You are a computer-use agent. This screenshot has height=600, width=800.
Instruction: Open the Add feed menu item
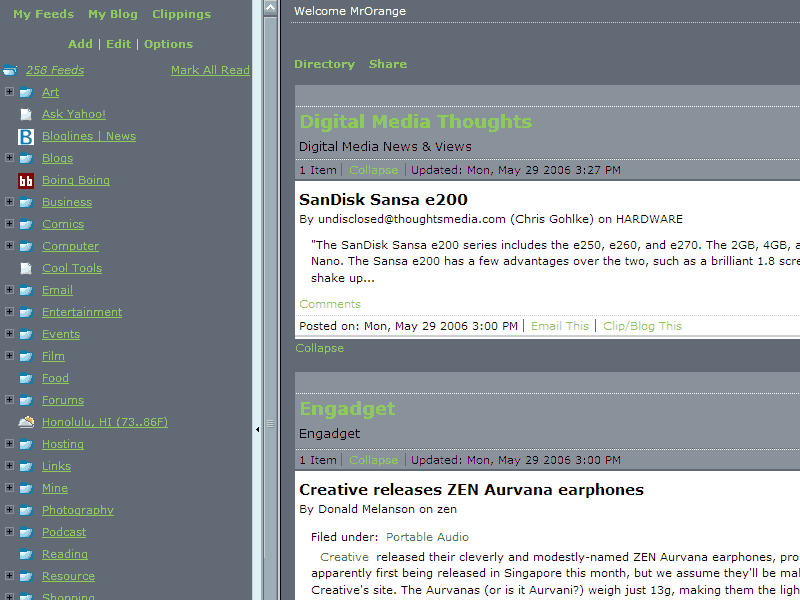point(80,44)
